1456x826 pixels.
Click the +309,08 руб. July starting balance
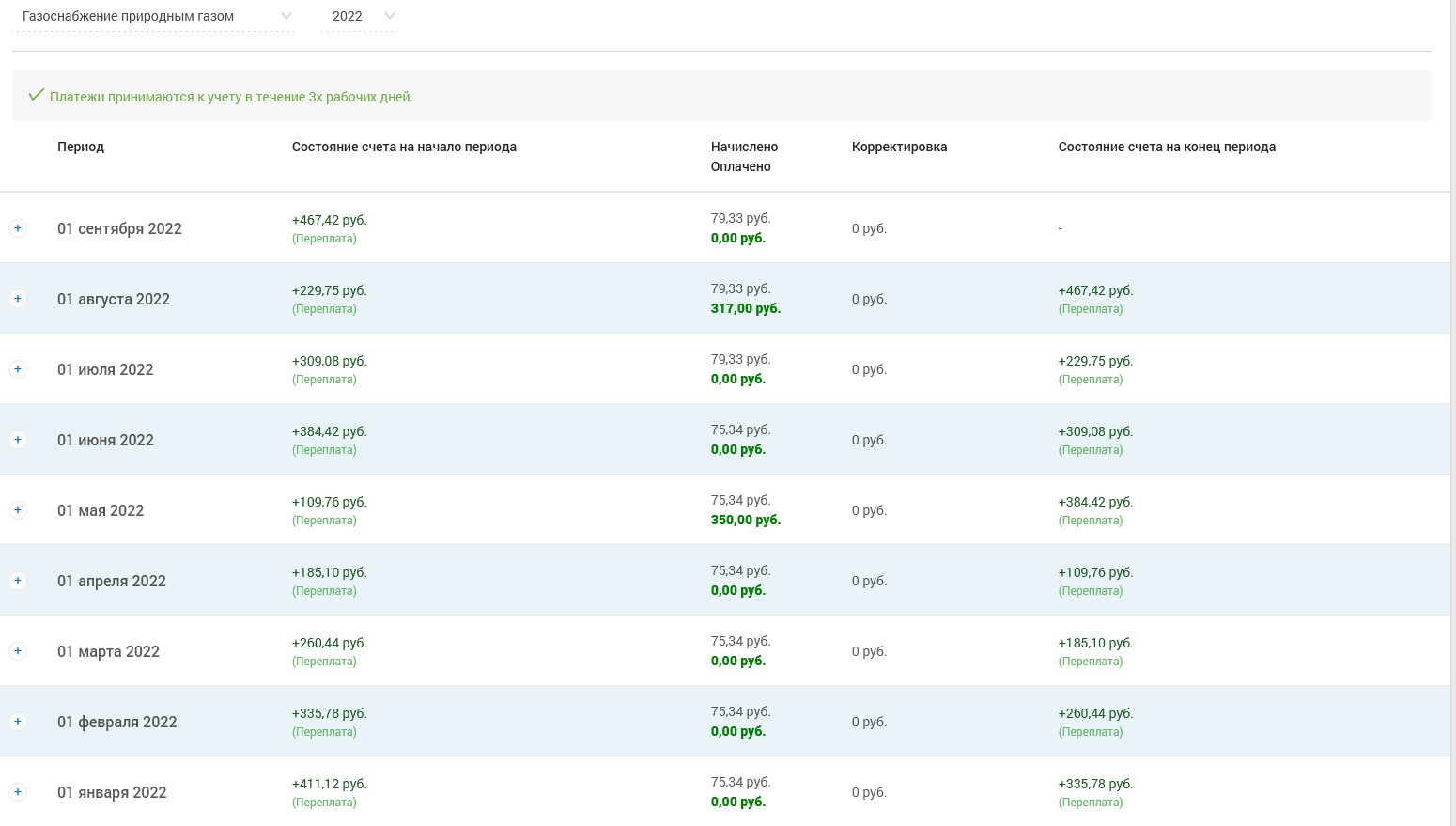coord(330,361)
